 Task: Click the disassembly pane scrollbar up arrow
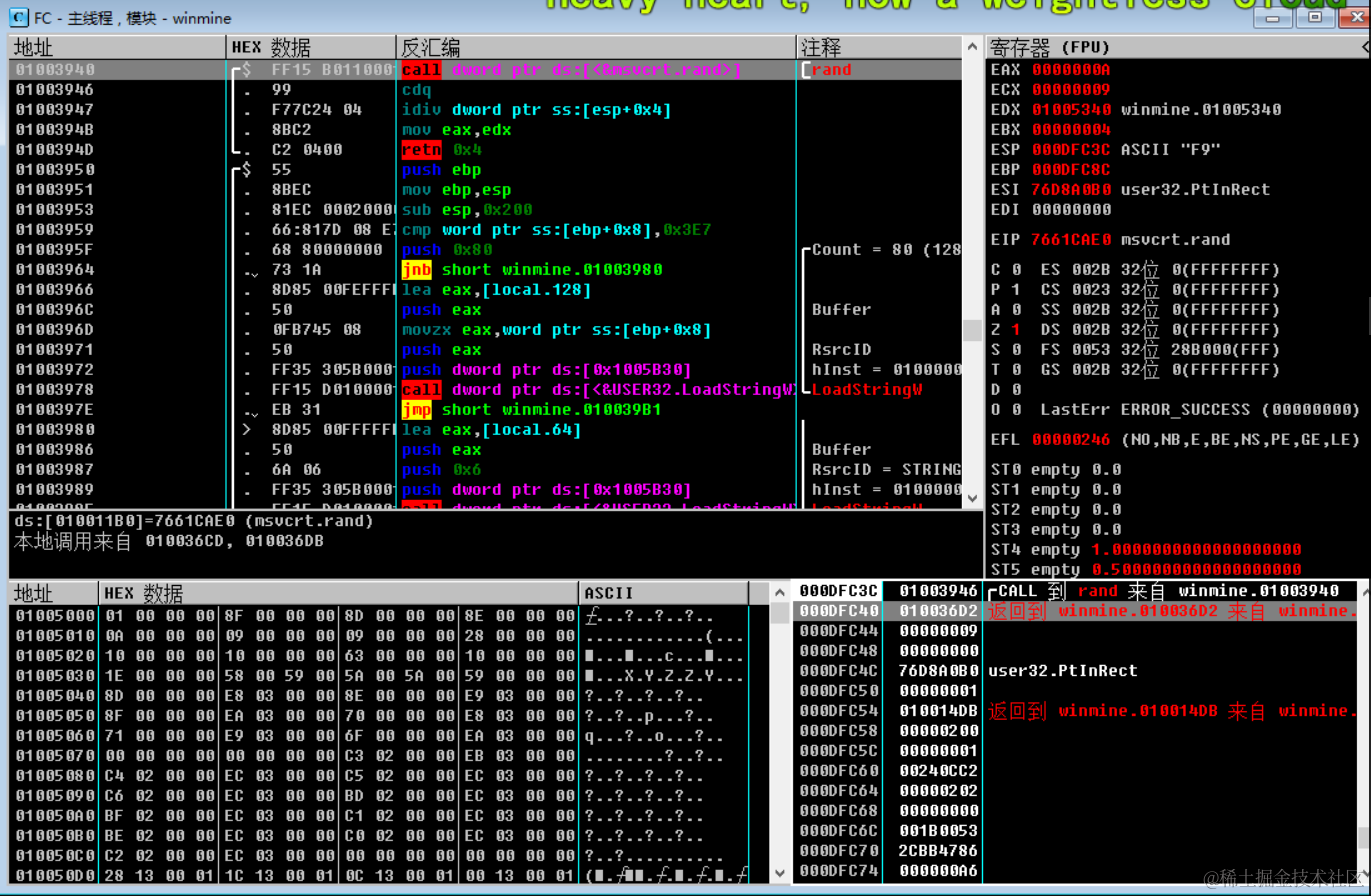click(972, 47)
